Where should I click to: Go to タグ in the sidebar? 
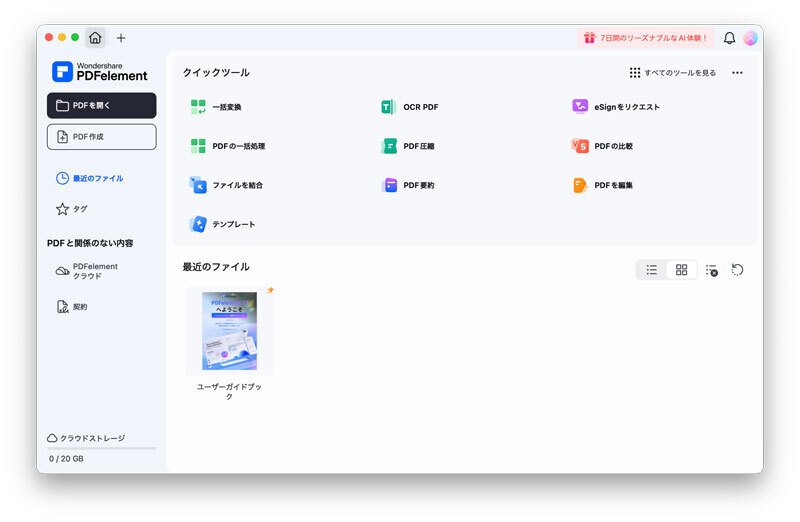[x=71, y=209]
